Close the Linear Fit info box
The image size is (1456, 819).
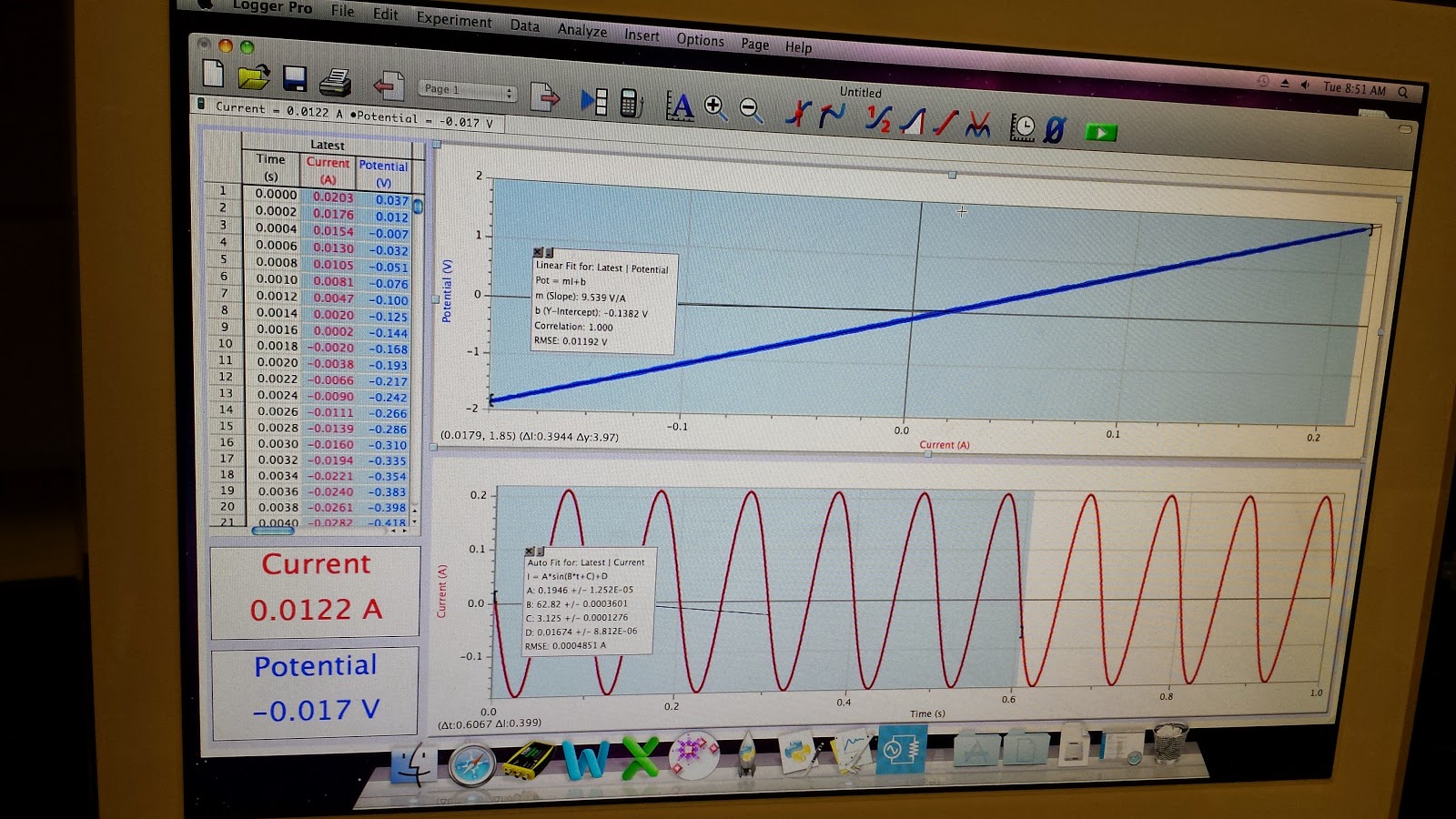pyautogui.click(x=537, y=252)
